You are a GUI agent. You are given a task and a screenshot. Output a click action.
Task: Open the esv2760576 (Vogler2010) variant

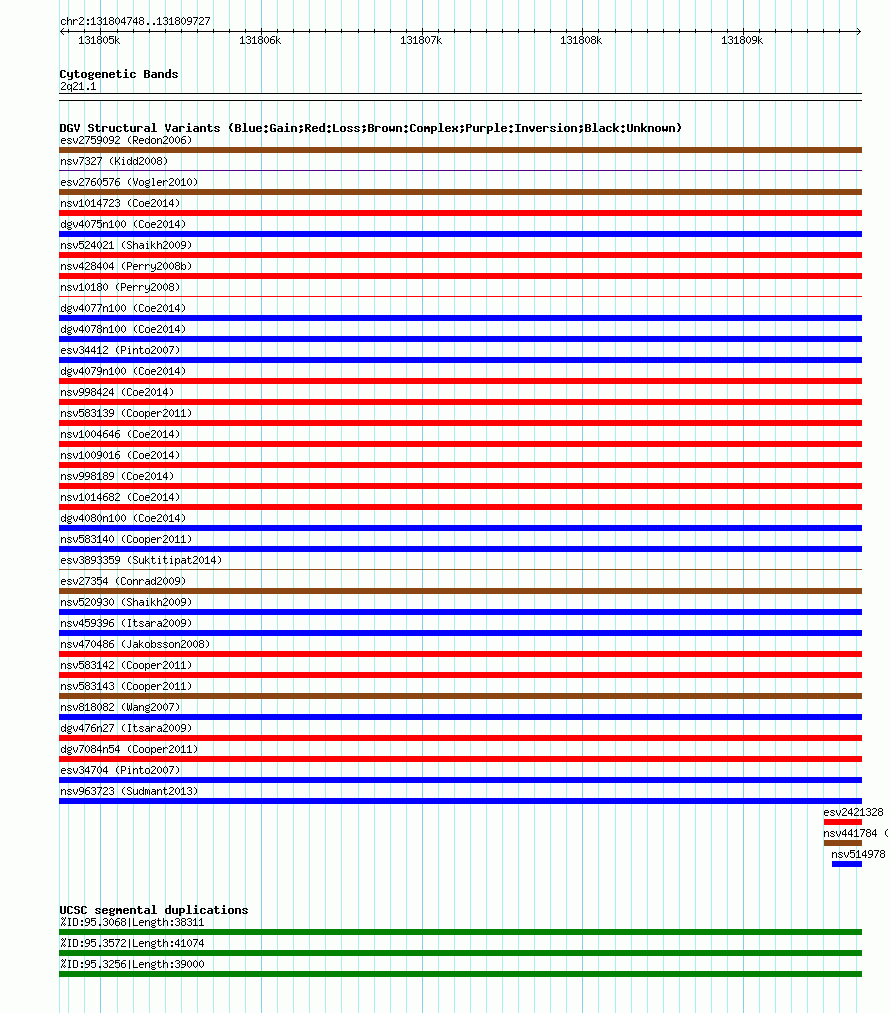coord(129,182)
